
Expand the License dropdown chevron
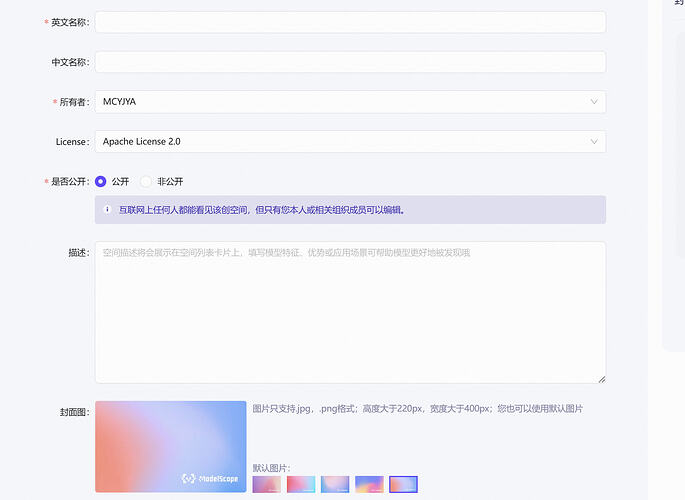click(x=594, y=141)
